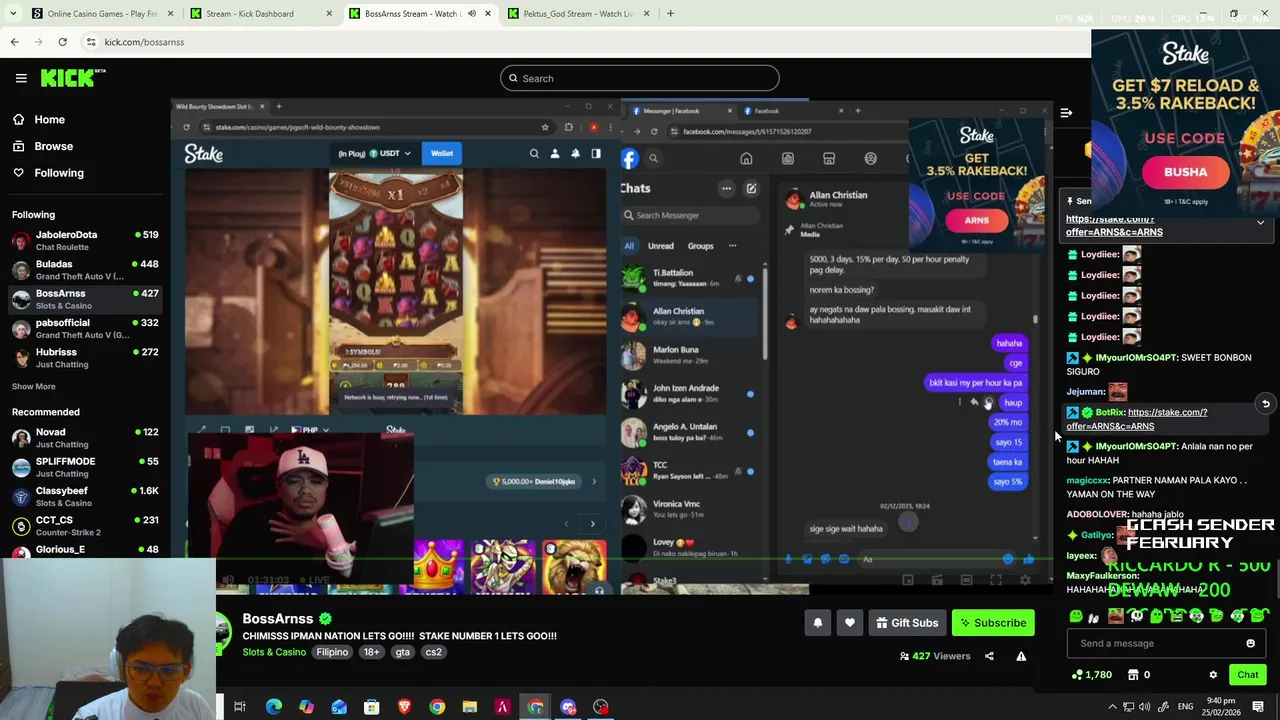
Task: Open the Slots & Casino category link
Action: tap(274, 652)
